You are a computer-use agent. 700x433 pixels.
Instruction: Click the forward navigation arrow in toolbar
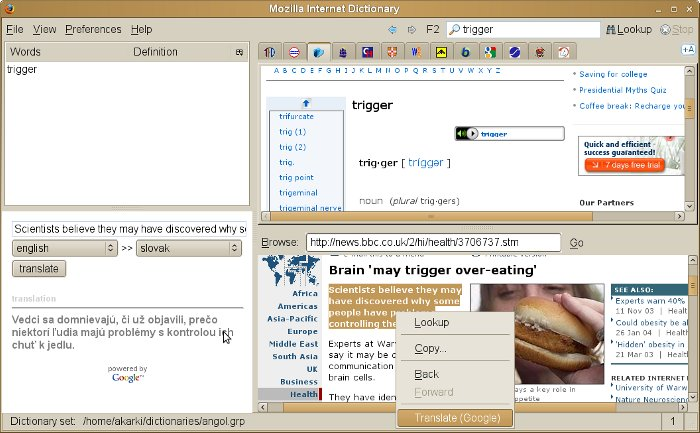tap(412, 29)
